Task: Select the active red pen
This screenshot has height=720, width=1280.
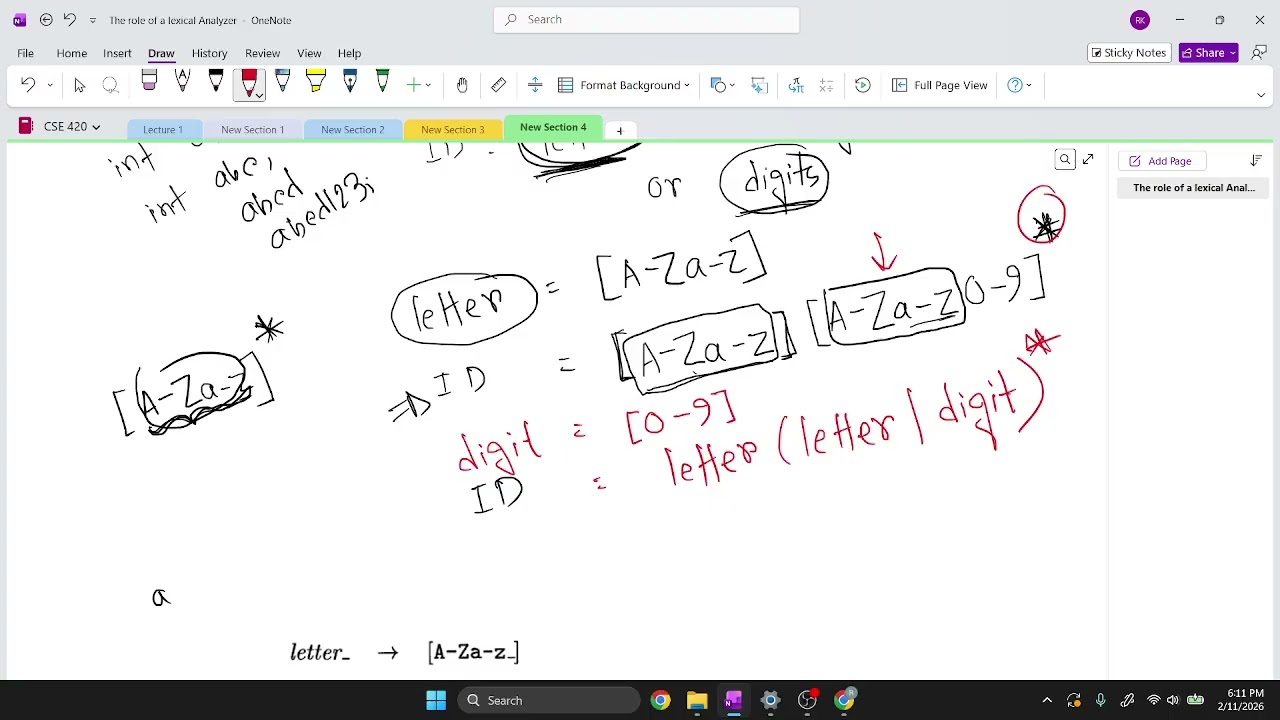Action: (x=249, y=82)
